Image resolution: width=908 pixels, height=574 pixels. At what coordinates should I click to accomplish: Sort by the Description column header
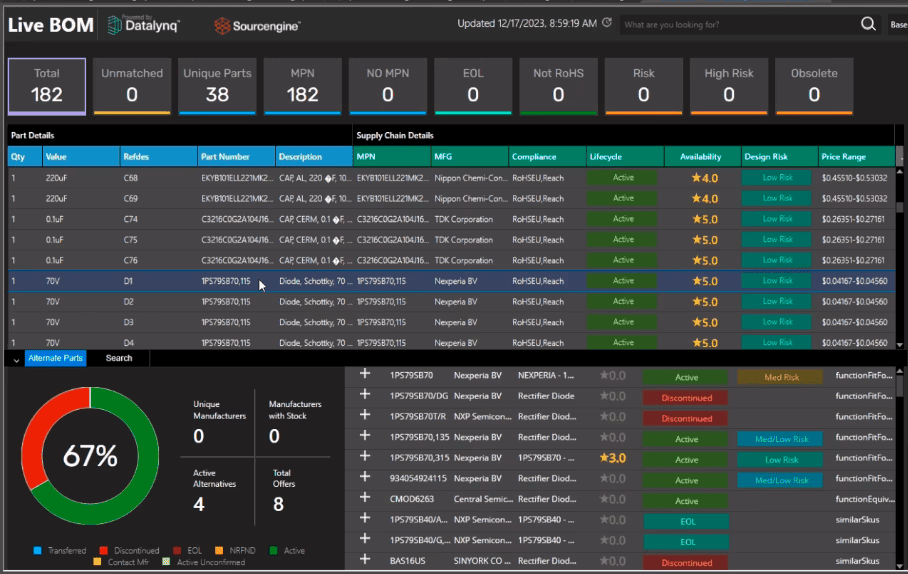[314, 156]
